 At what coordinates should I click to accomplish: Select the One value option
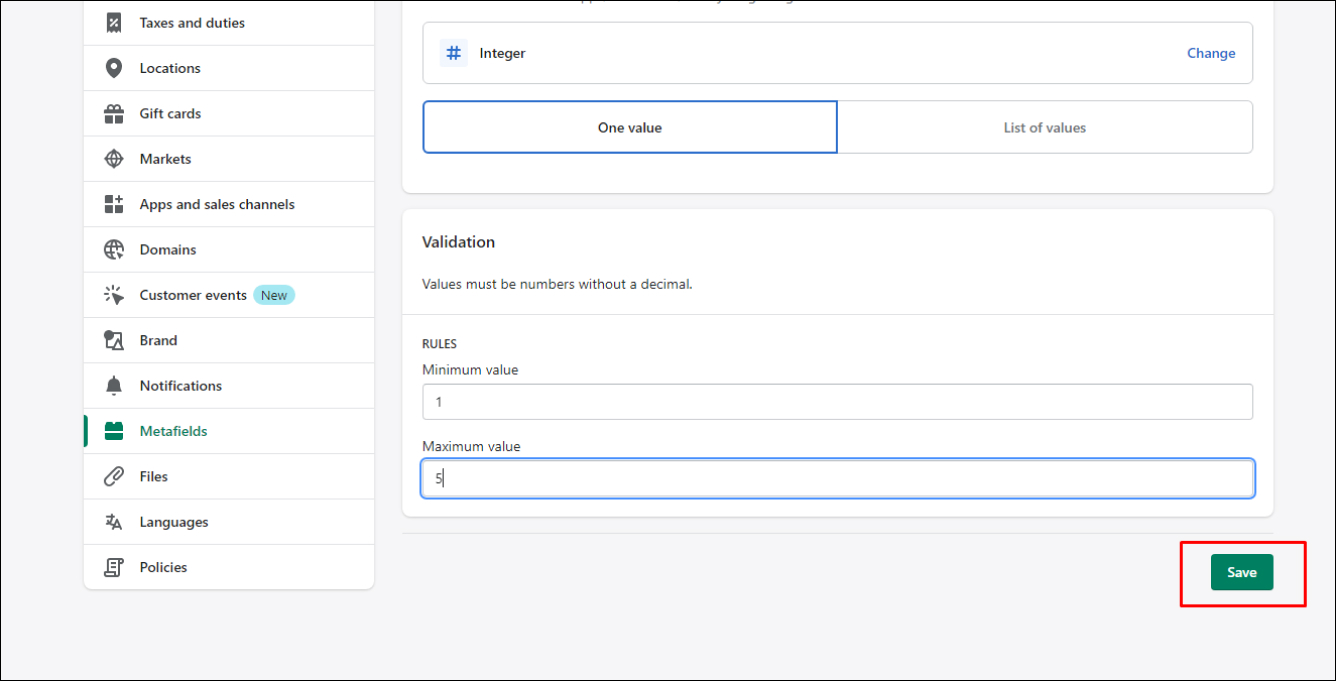tap(630, 127)
